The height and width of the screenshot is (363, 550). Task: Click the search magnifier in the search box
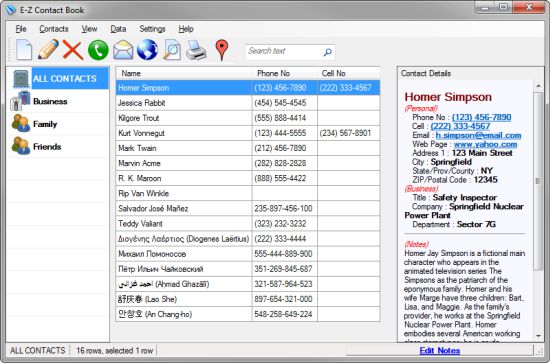327,52
